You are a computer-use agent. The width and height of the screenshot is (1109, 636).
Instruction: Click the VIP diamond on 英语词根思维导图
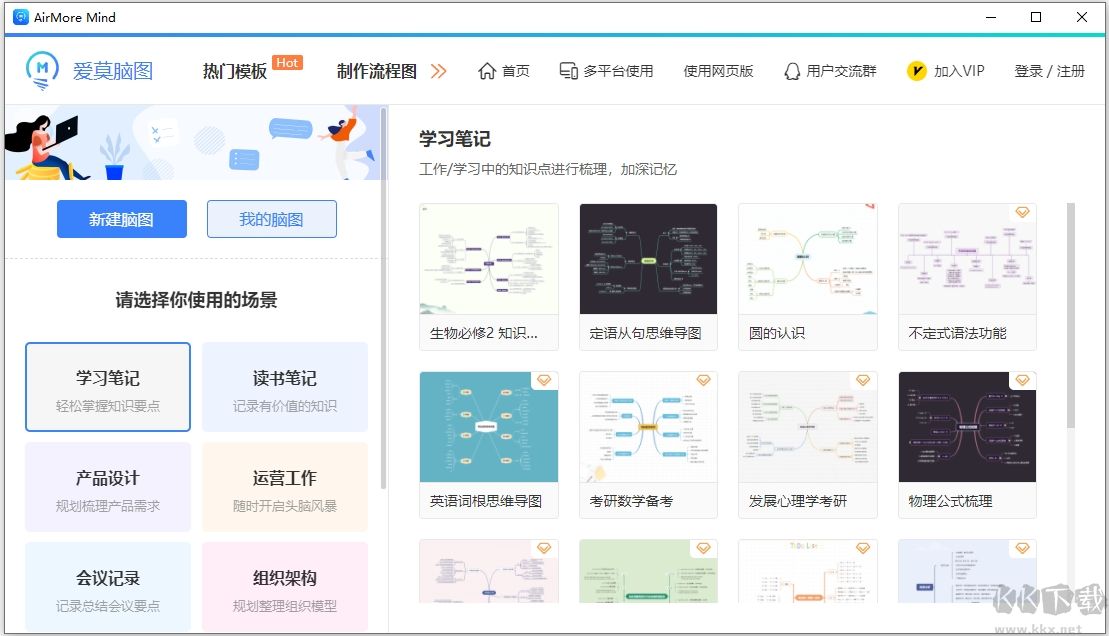[x=544, y=380]
